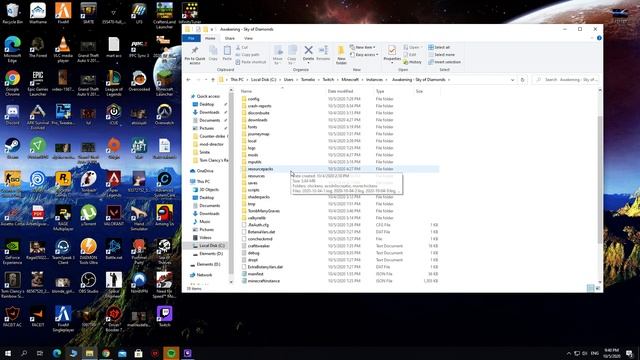Image resolution: width=640 pixels, height=360 pixels.
Task: Open the Recycle Bin desktop icon
Action: [x=12, y=13]
